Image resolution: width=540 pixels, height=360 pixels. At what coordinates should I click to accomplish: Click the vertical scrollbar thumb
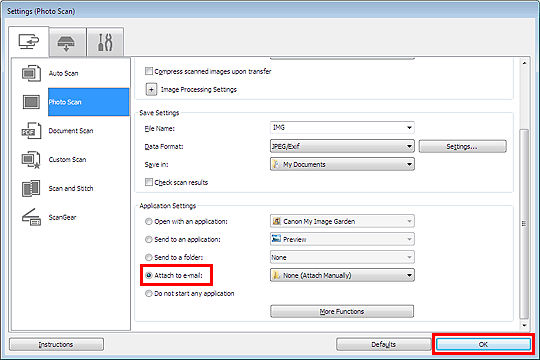coord(524,224)
